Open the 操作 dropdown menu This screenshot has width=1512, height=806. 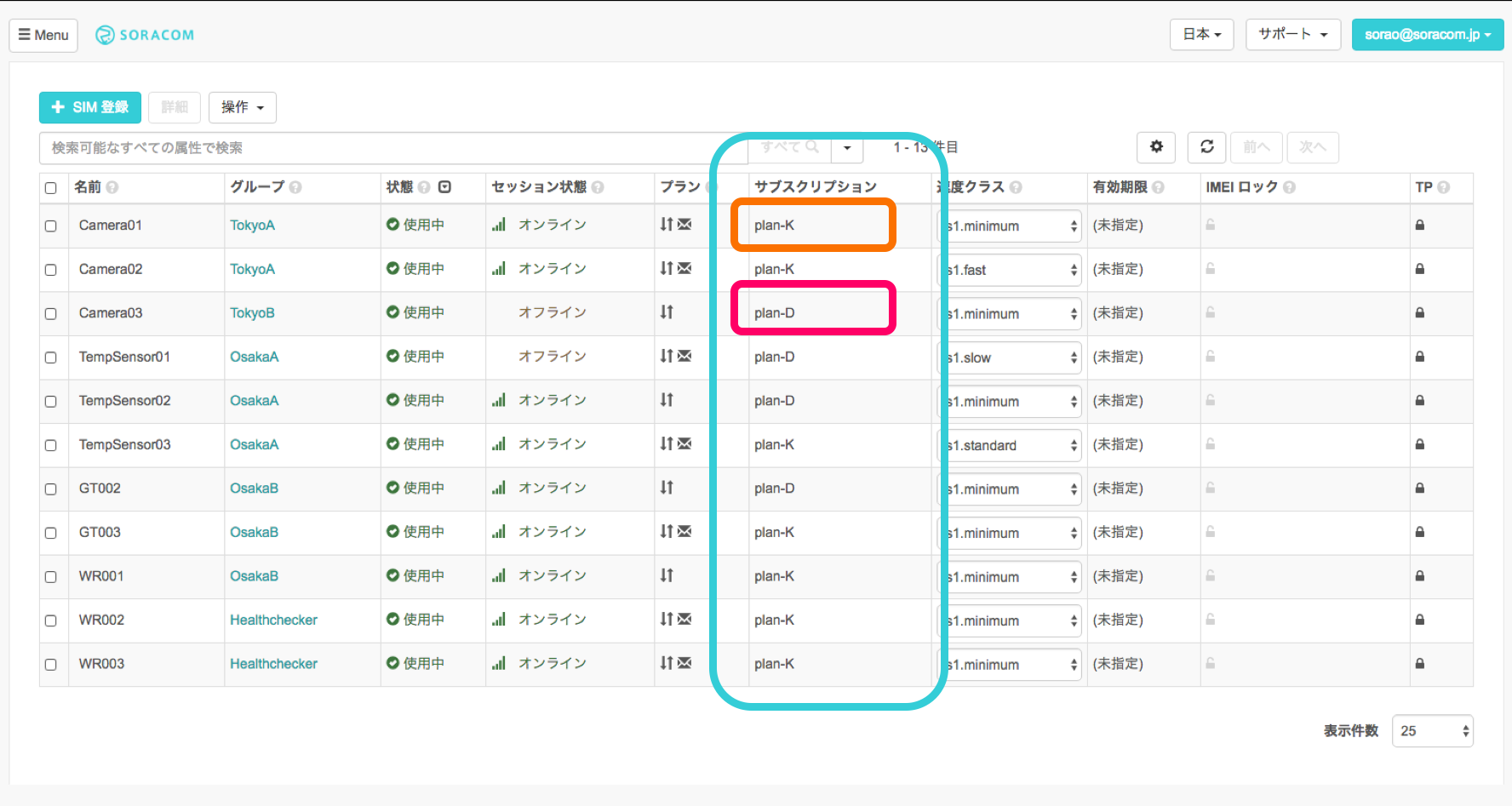tap(243, 107)
